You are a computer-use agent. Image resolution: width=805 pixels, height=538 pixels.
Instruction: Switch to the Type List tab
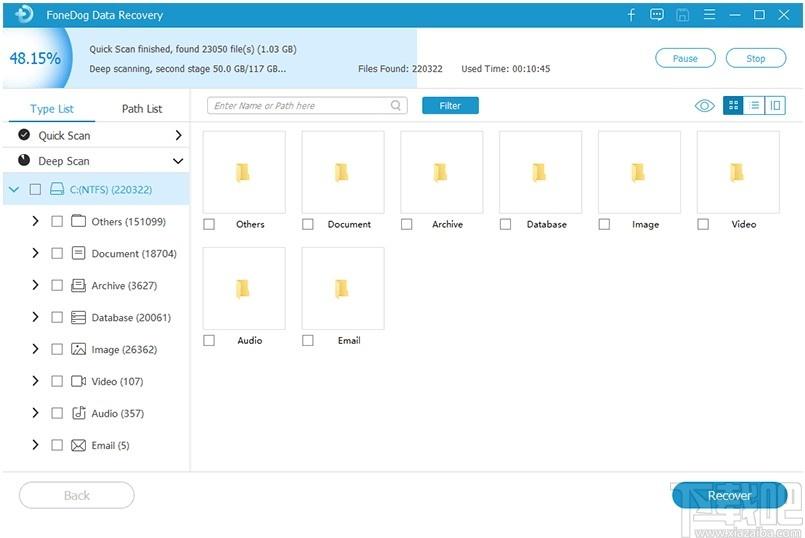[52, 109]
